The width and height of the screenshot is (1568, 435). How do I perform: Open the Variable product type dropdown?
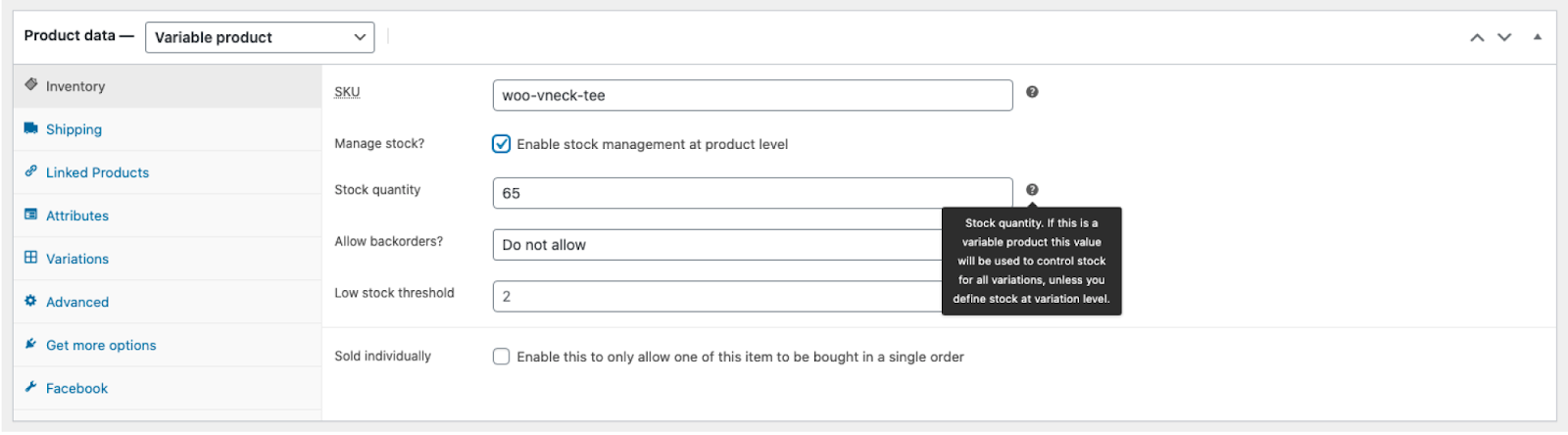pos(260,37)
